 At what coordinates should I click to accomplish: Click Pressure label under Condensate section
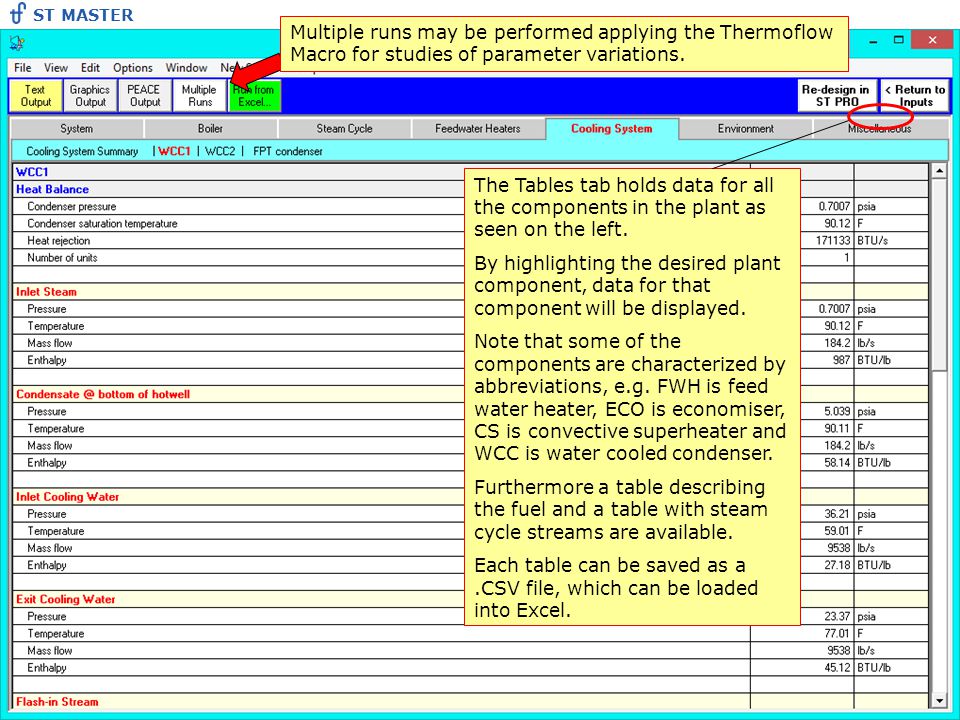click(x=47, y=411)
